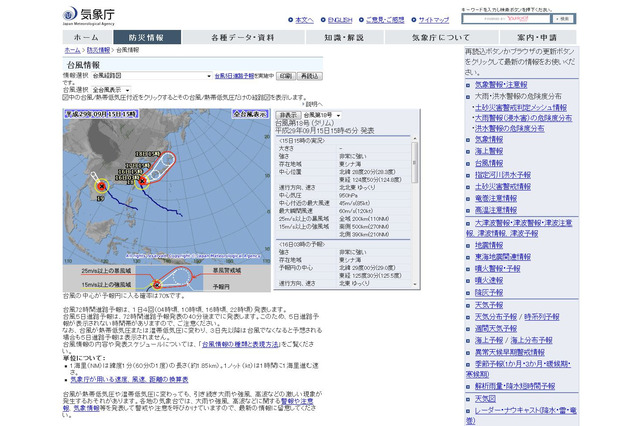The image size is (640, 426).
Task: Open 気象庁が用いる速度、風速、距離の換算表 link
Action: (129, 379)
